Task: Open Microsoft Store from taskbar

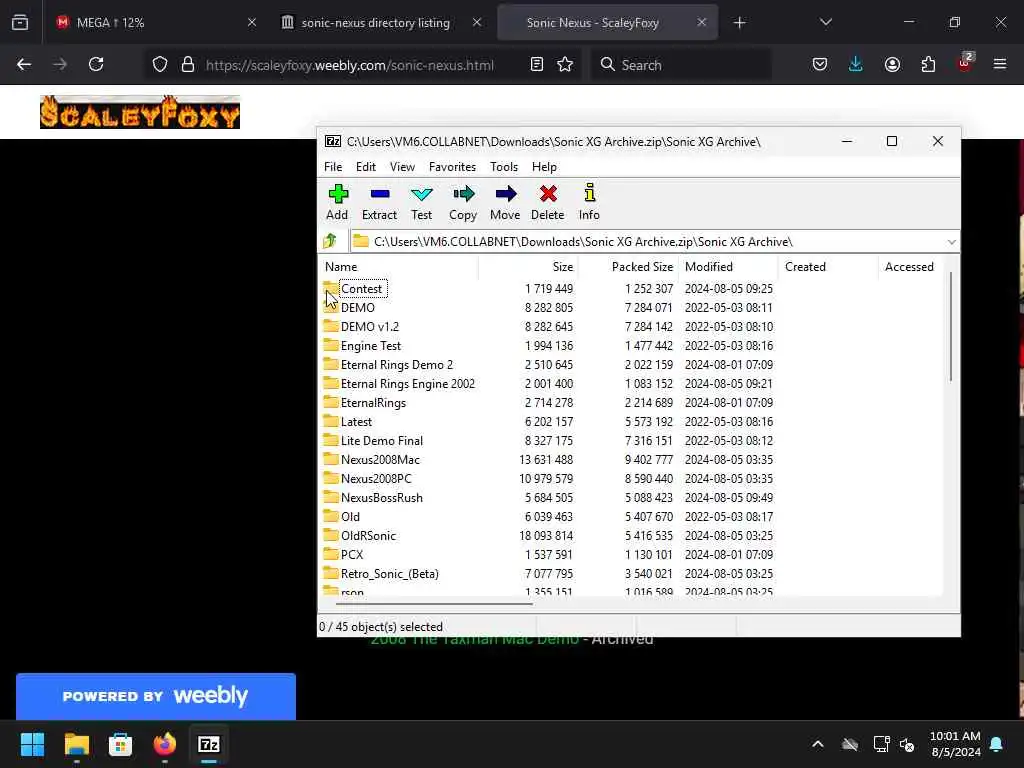Action: click(x=120, y=744)
